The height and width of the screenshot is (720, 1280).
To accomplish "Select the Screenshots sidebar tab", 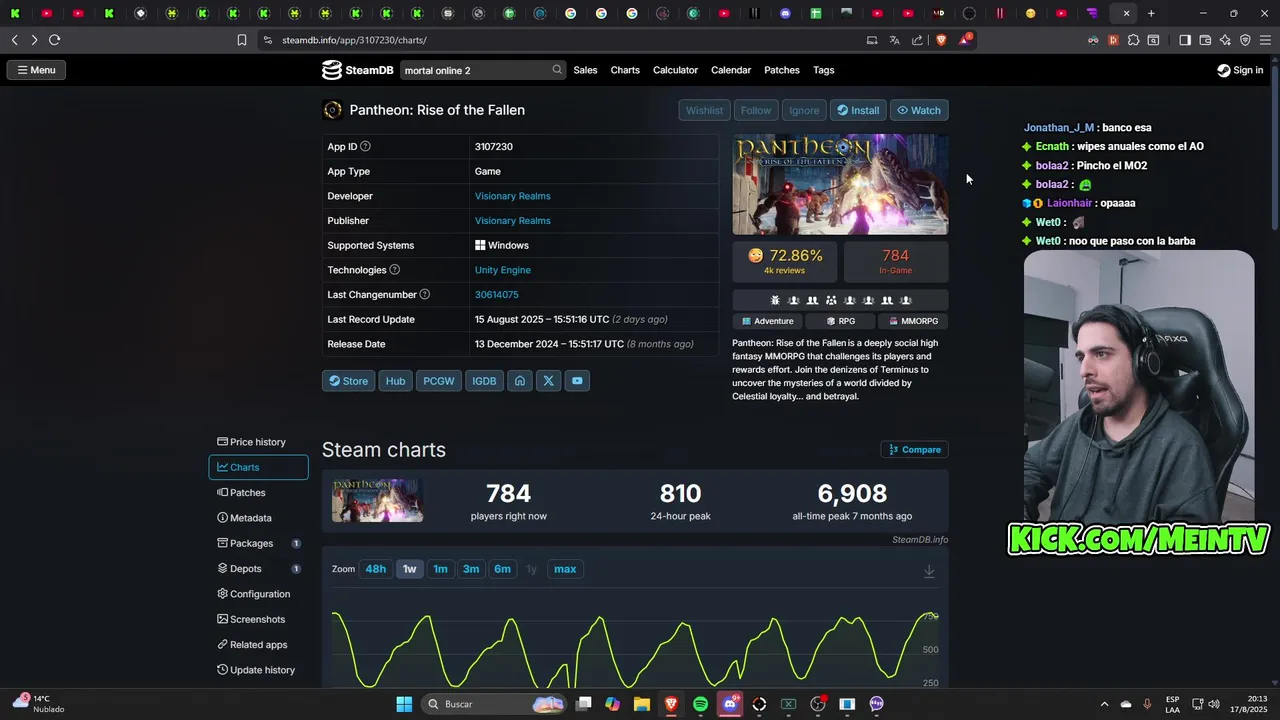I will point(258,619).
